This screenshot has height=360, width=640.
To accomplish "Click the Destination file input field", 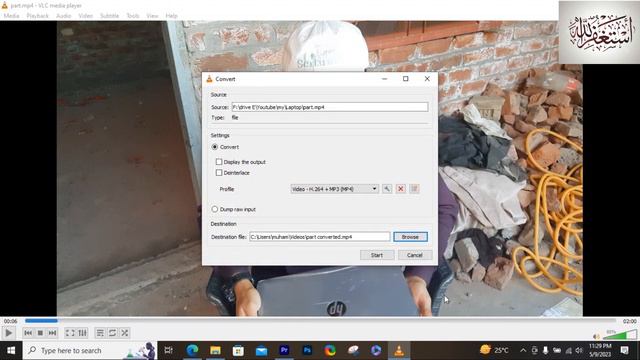I will point(320,237).
